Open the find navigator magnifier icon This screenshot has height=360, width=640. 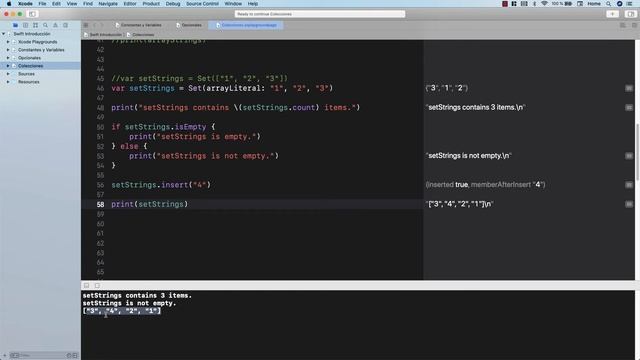[x=45, y=25]
